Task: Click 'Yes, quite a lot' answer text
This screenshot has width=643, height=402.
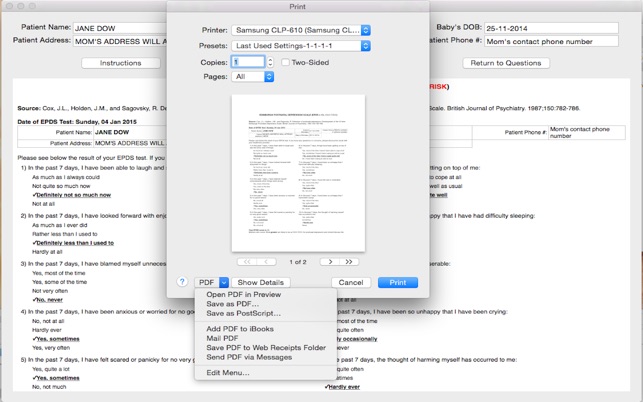Action: [51, 369]
